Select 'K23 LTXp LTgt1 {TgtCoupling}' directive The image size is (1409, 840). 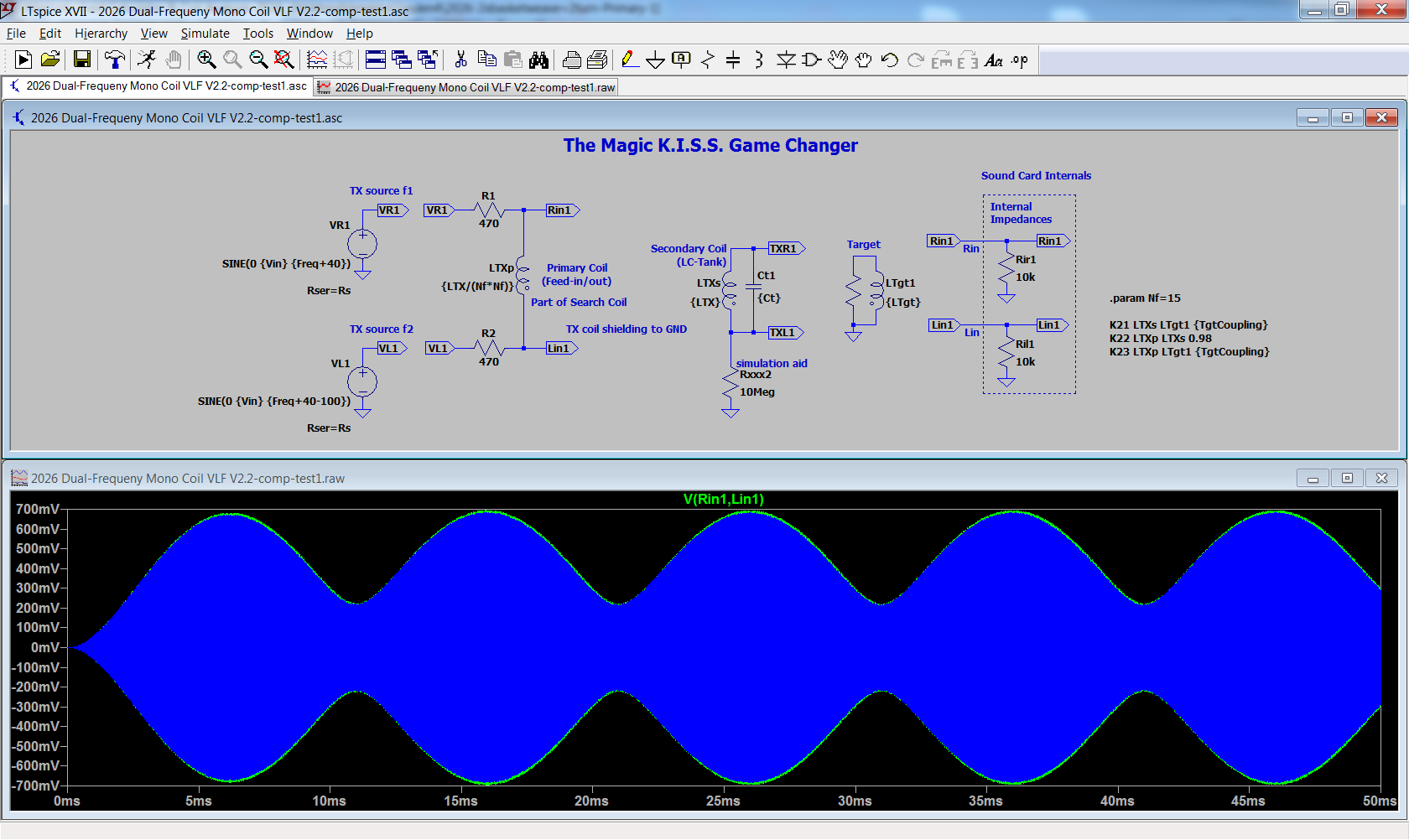1189,351
